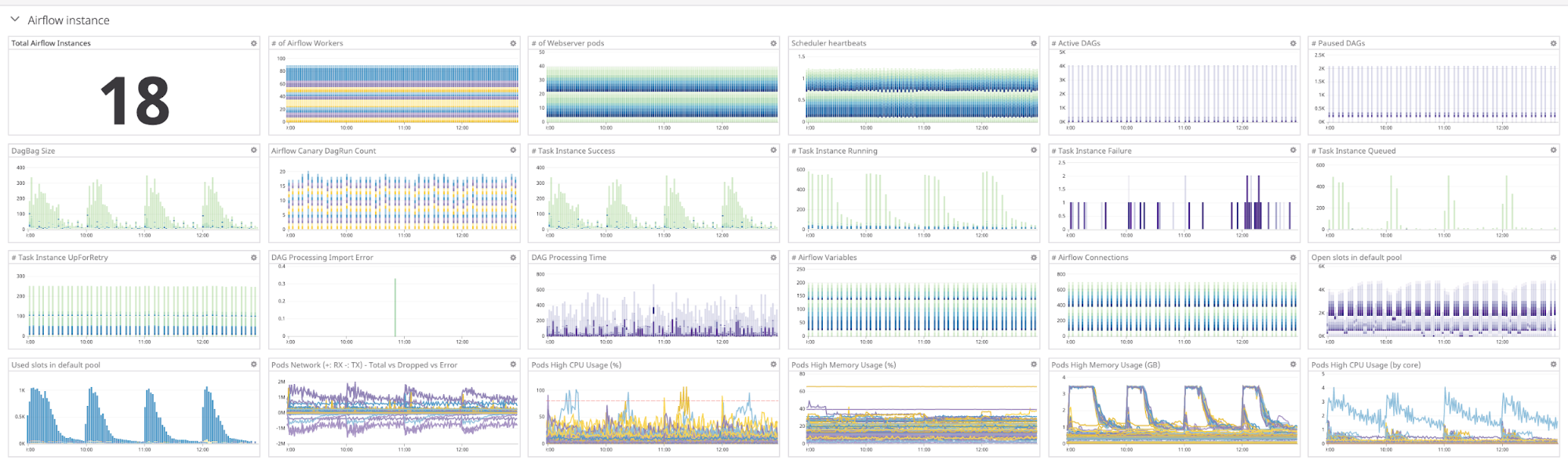The image size is (1568, 460).
Task: Click the Pods High CPU Usage (%) title
Action: [x=577, y=364]
